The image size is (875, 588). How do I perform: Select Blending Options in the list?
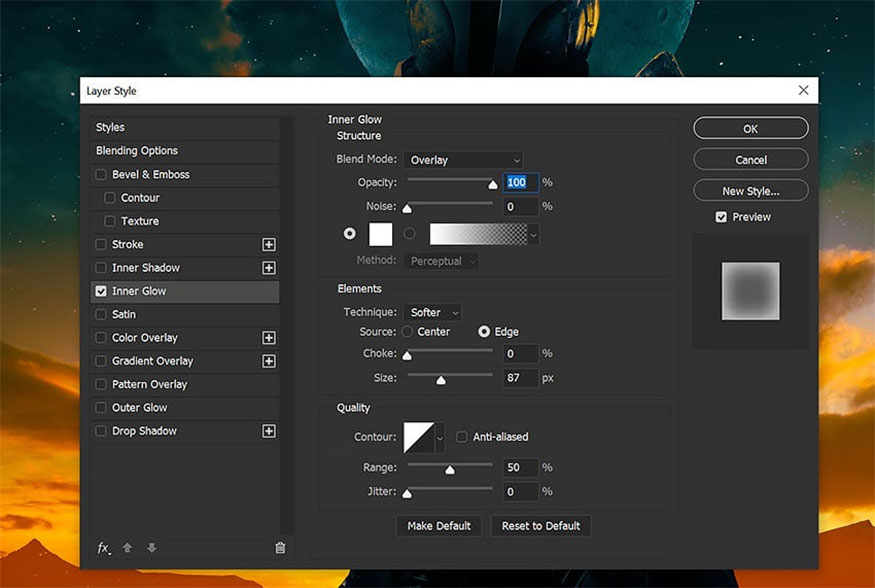(185, 151)
